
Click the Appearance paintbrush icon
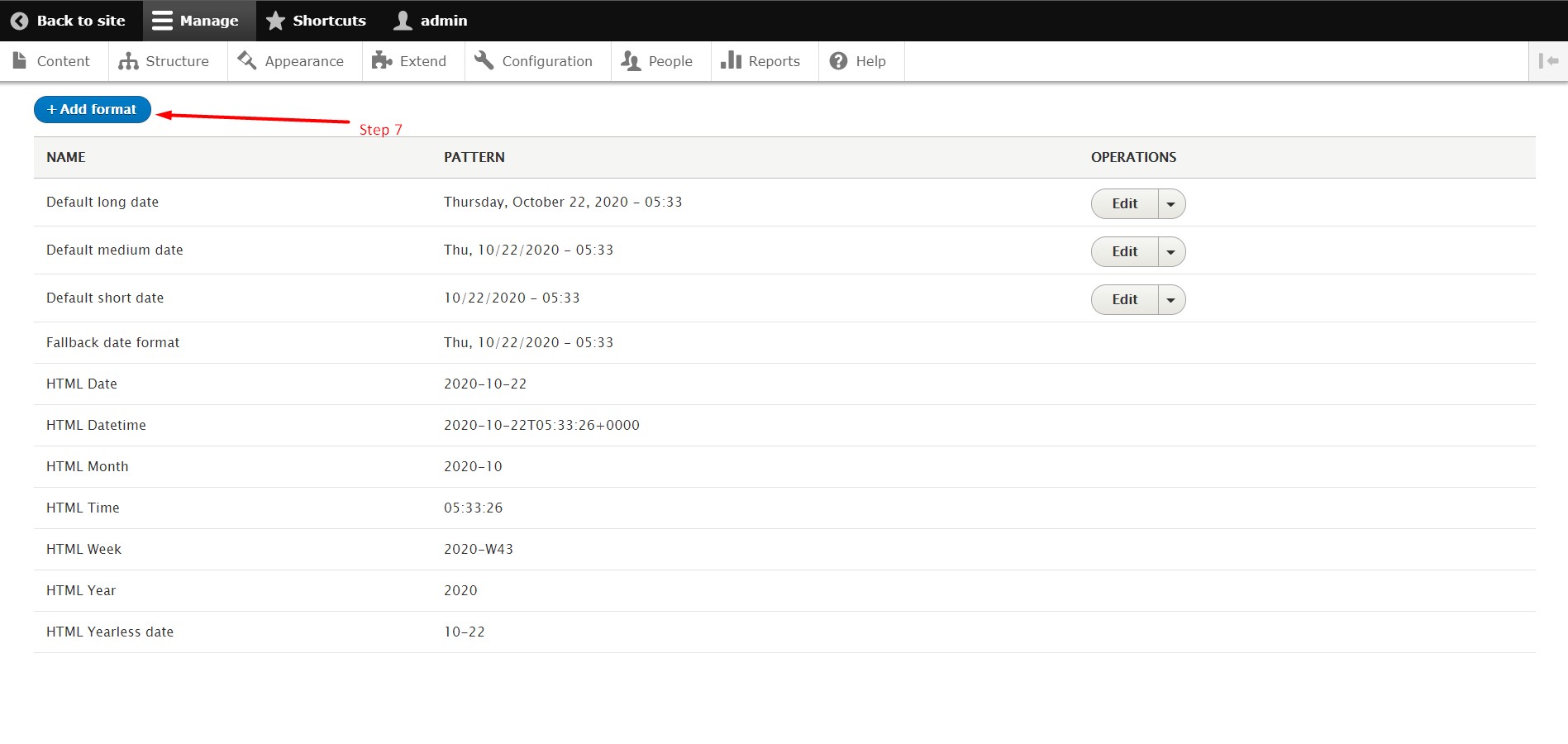point(246,60)
